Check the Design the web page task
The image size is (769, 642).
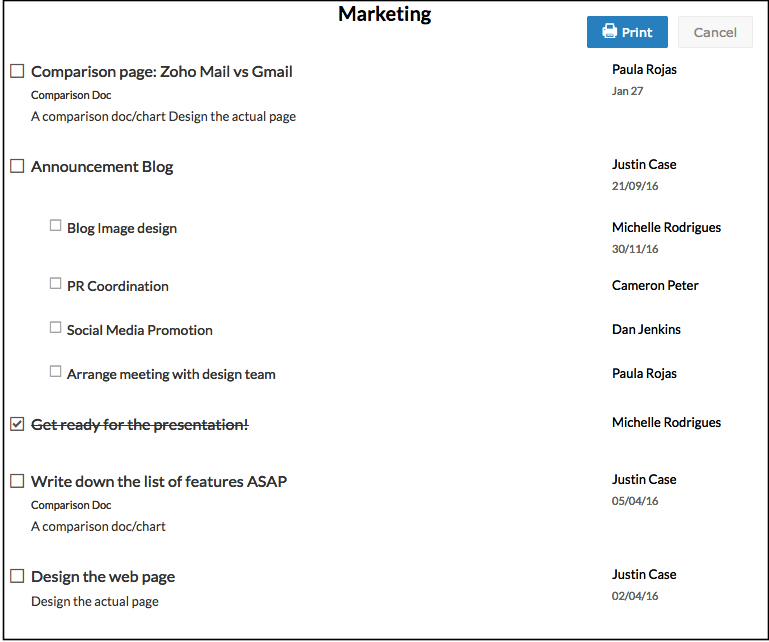(17, 576)
